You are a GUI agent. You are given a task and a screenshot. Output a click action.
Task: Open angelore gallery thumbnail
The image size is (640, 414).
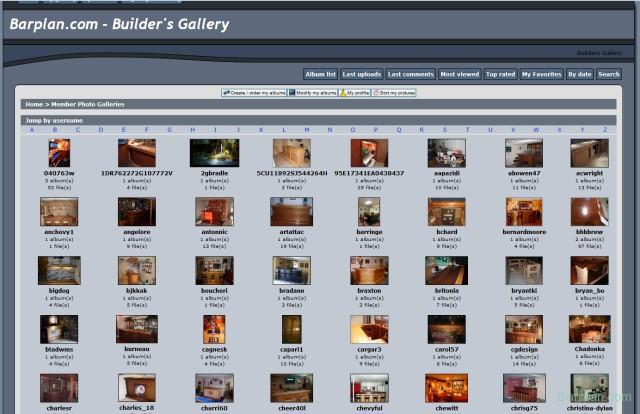coord(137,211)
